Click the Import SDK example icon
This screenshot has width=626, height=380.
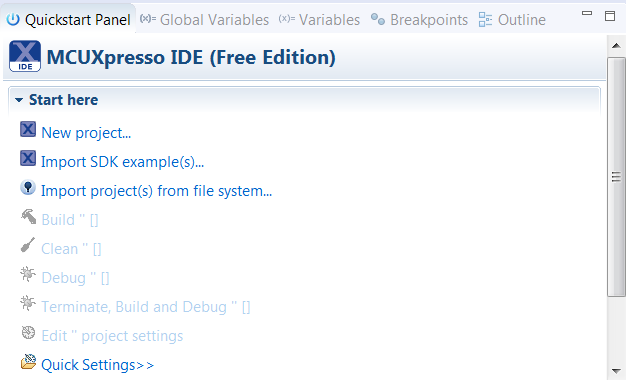click(x=28, y=158)
